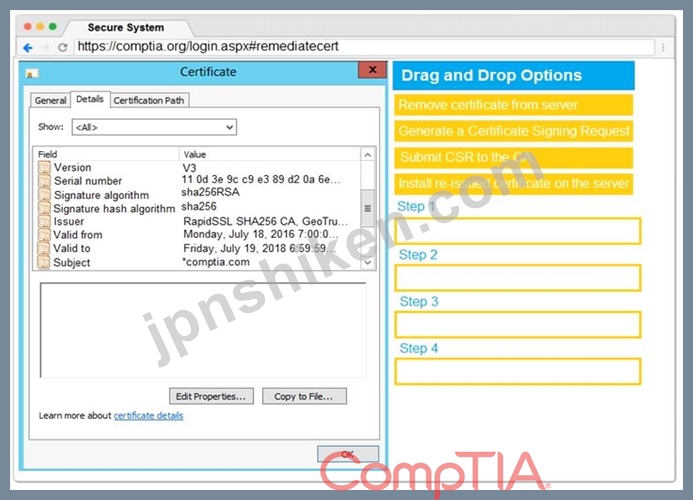Click the certificate icon in dialog title bar
The width and height of the screenshot is (693, 500).
tap(32, 73)
